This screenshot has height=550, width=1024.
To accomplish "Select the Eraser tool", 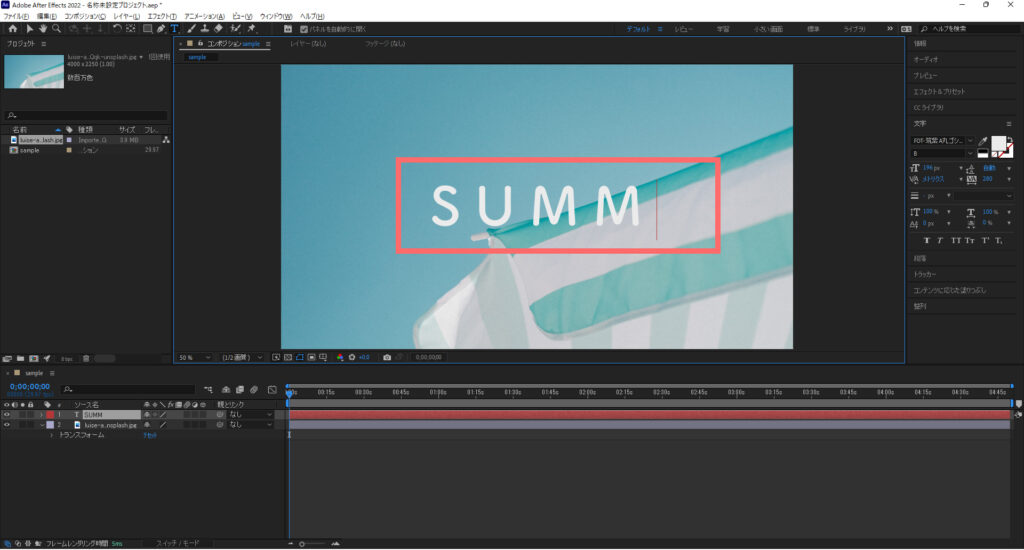I will tap(219, 29).
